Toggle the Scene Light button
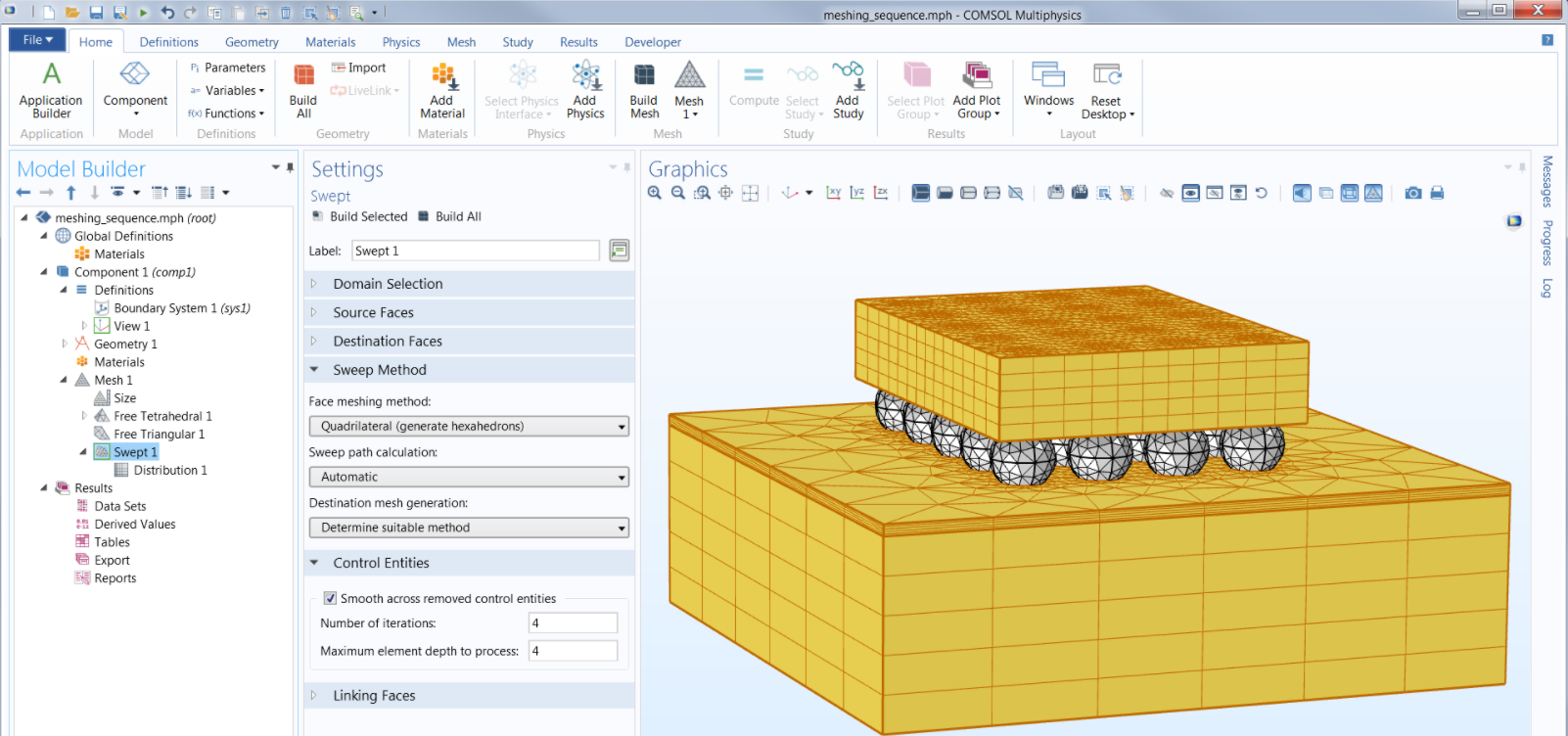This screenshot has height=736, width=1568. click(x=1302, y=193)
